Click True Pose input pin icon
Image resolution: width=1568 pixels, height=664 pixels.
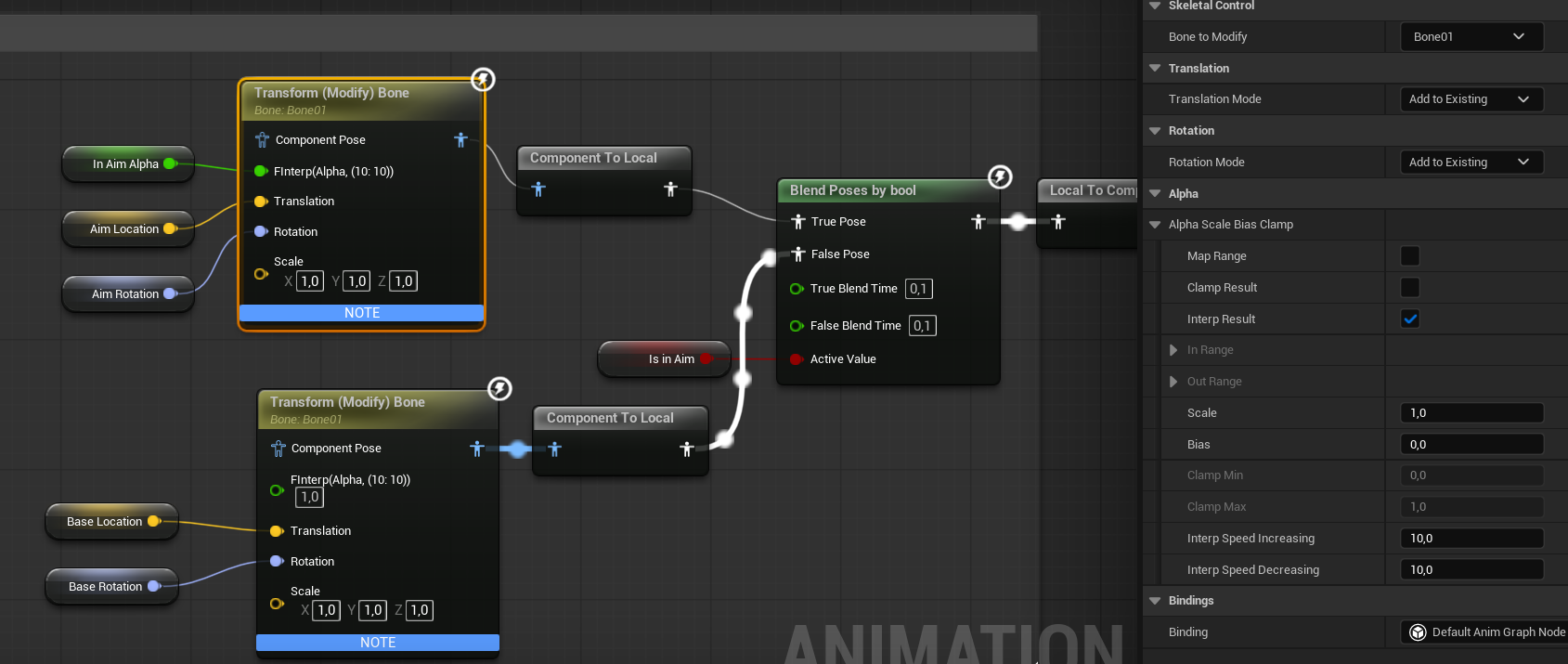(797, 222)
